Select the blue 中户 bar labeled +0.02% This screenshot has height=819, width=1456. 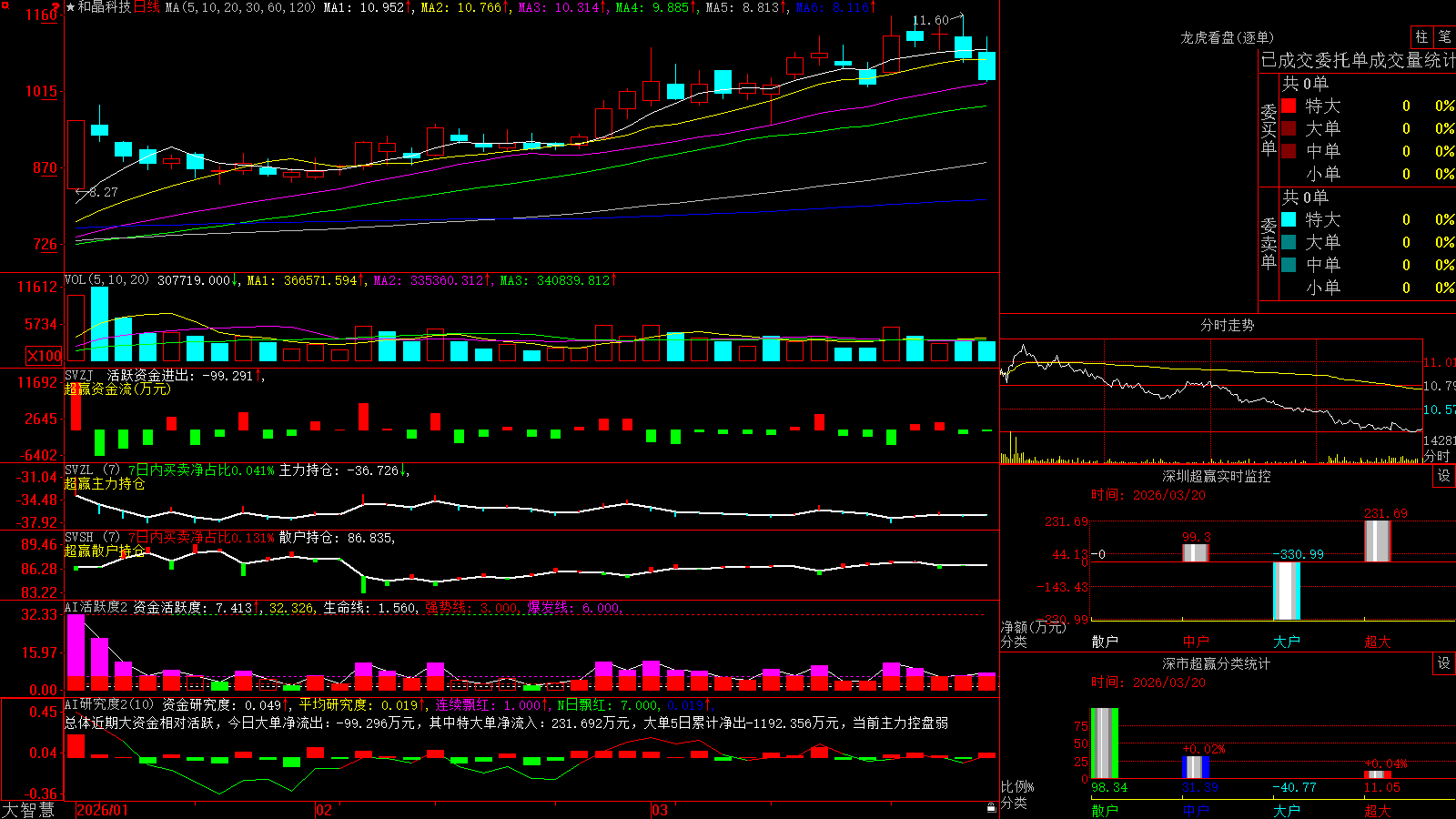(1196, 767)
